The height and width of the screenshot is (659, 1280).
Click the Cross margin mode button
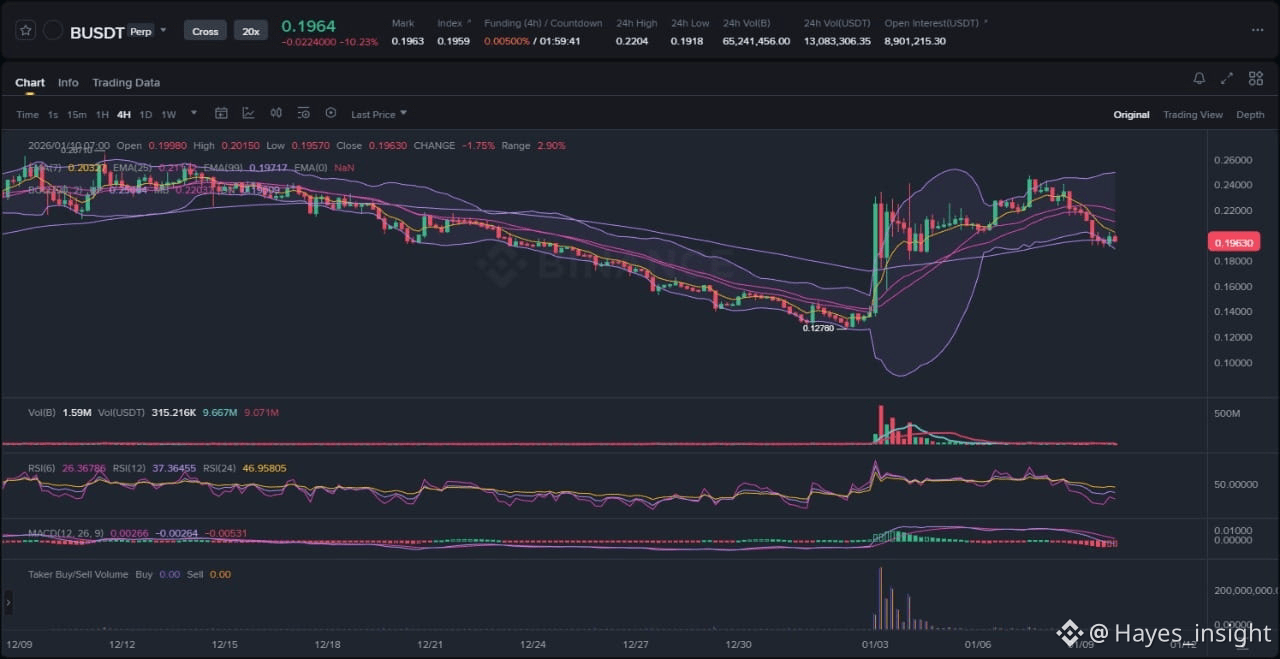click(x=205, y=31)
